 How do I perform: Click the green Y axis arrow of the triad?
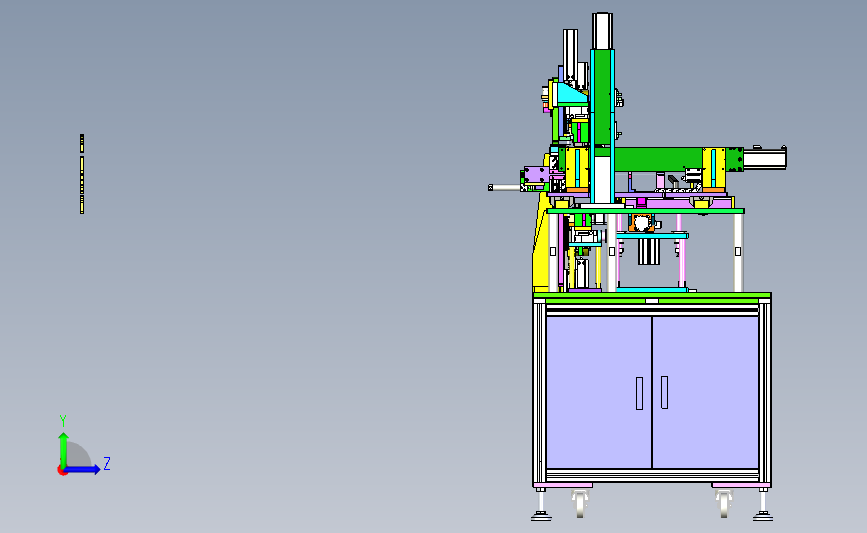point(64,448)
